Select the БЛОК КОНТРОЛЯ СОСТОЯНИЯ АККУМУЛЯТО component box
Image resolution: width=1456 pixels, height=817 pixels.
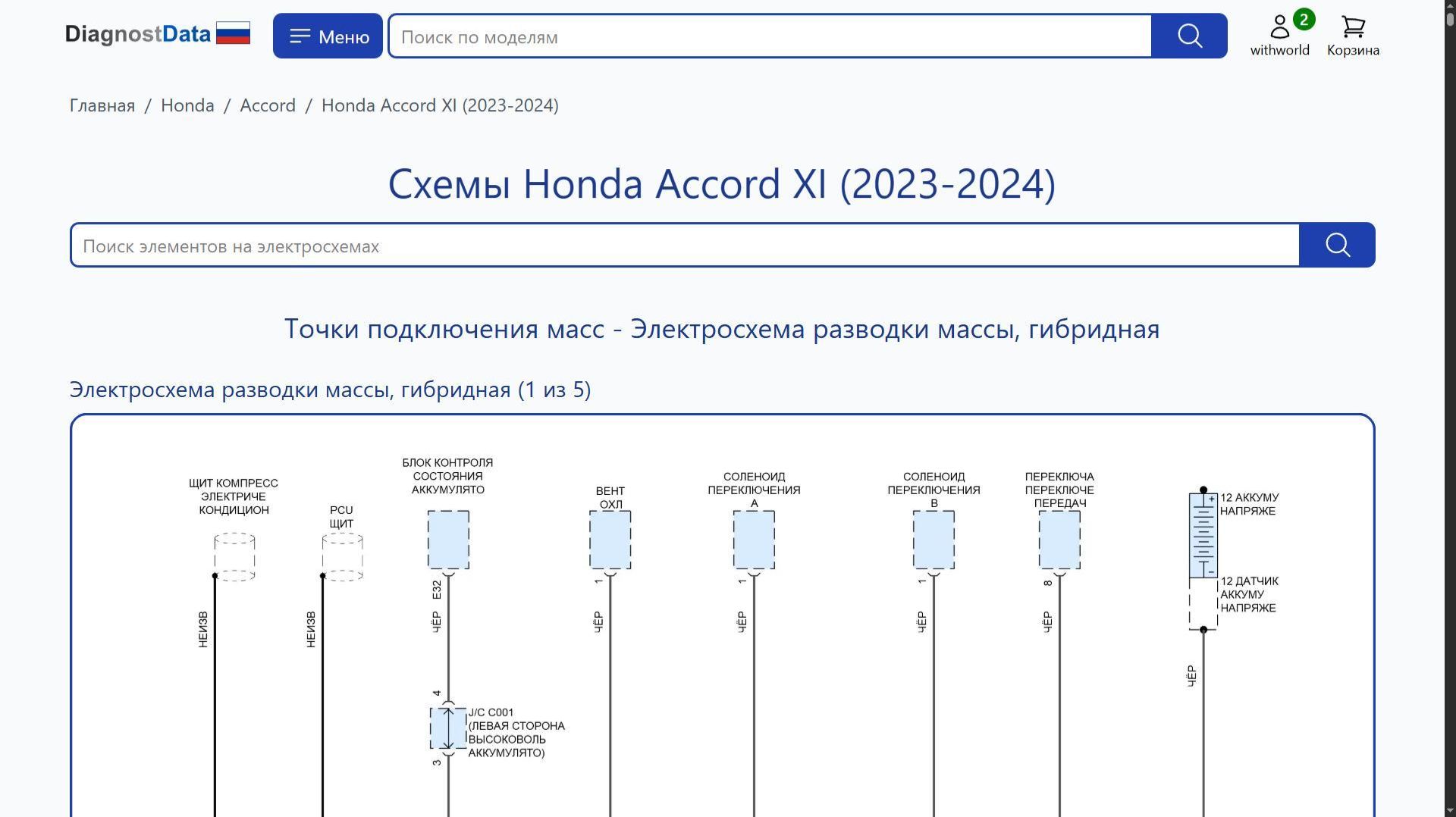(448, 540)
